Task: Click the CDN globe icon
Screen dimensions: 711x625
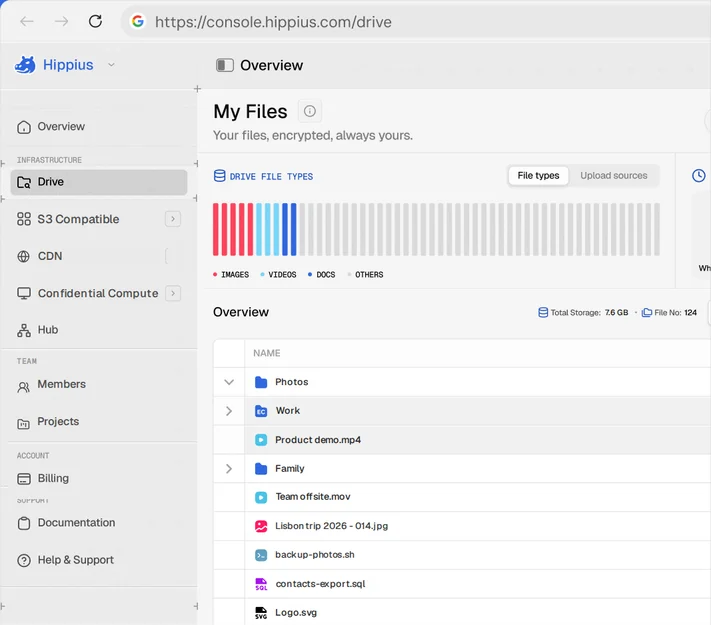Action: [24, 256]
